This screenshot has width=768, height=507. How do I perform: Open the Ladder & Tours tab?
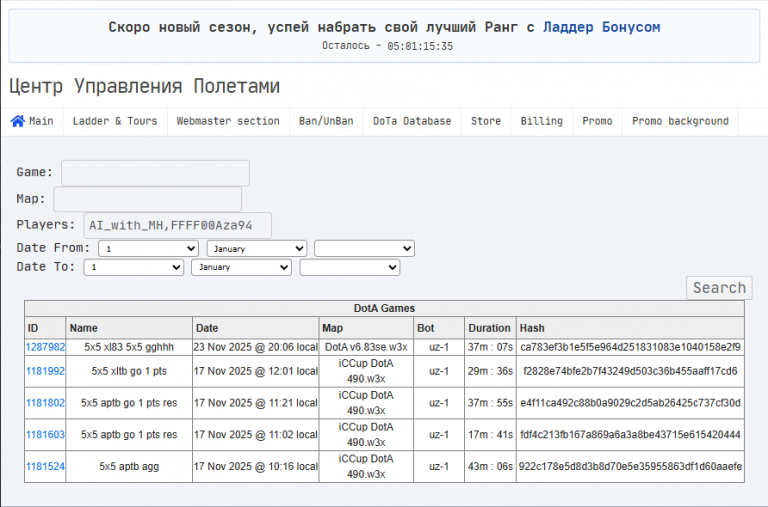click(115, 121)
